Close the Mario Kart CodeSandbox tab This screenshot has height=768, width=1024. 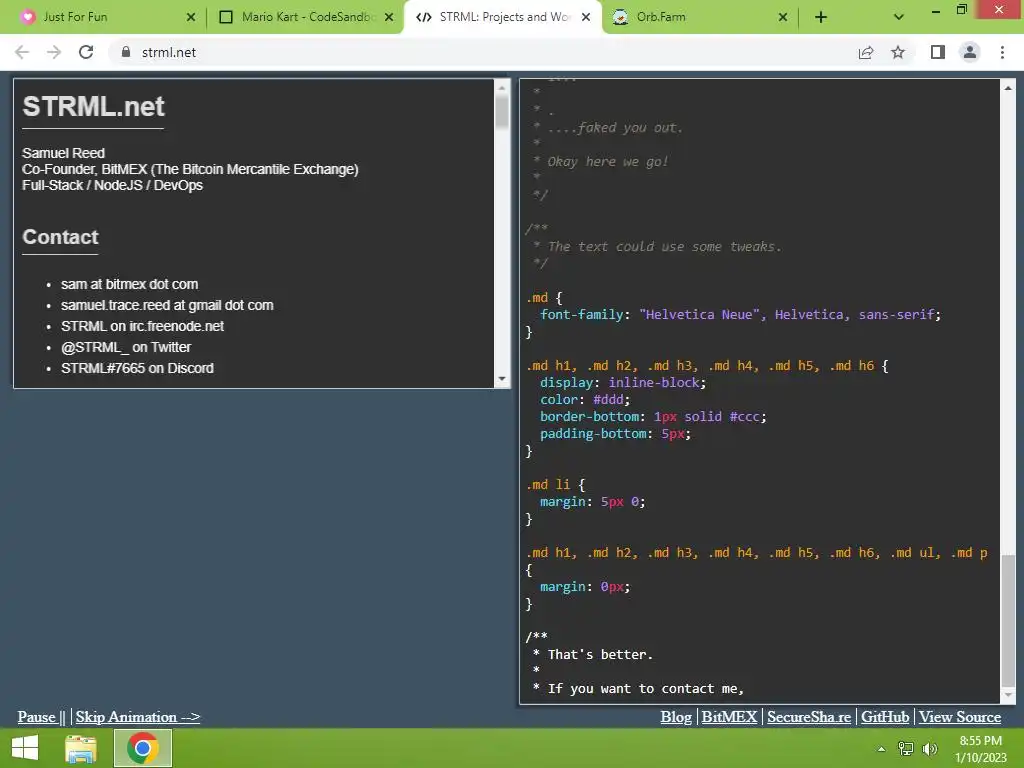coord(389,18)
